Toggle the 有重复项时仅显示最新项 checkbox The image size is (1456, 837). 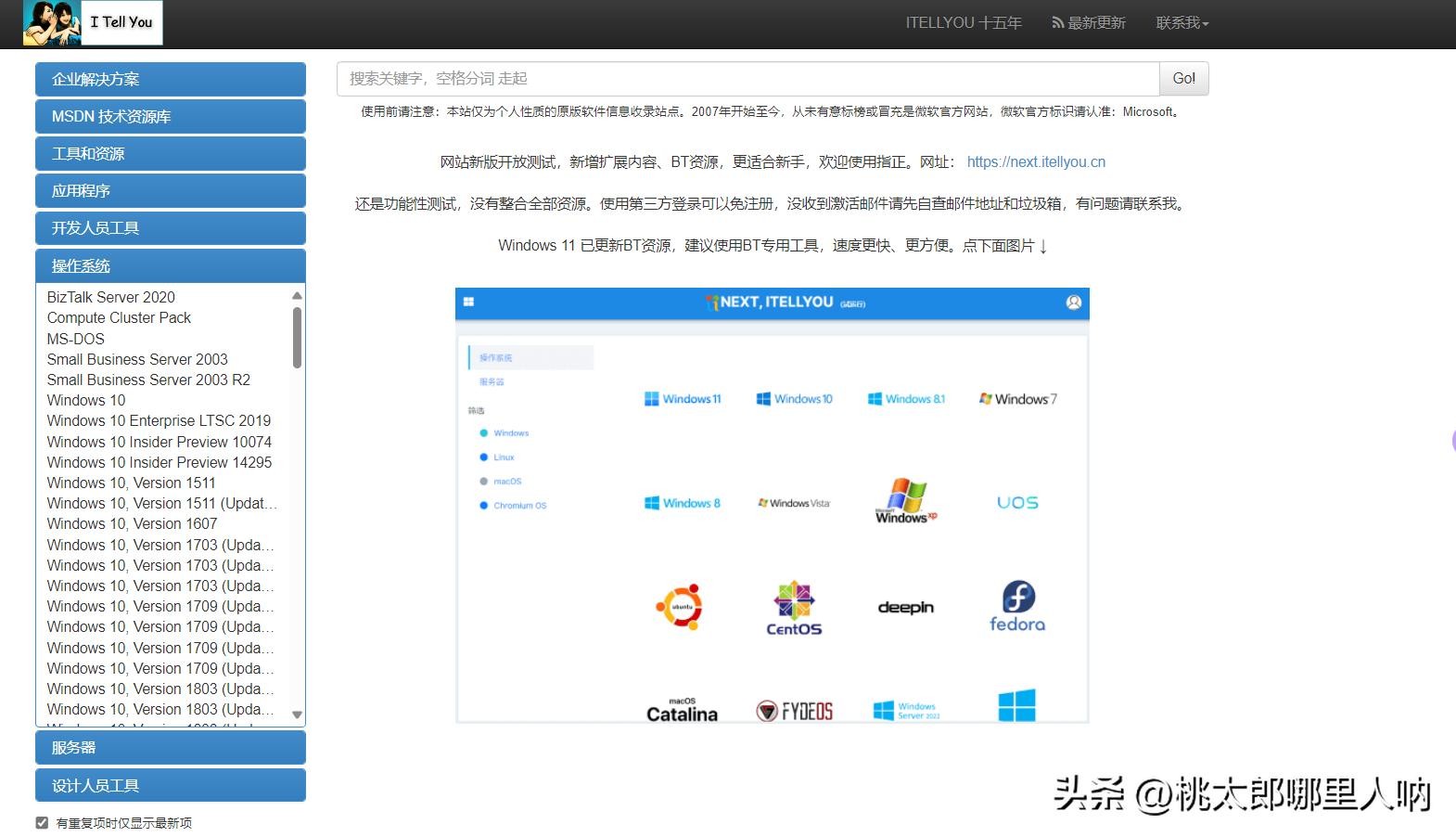(42, 823)
